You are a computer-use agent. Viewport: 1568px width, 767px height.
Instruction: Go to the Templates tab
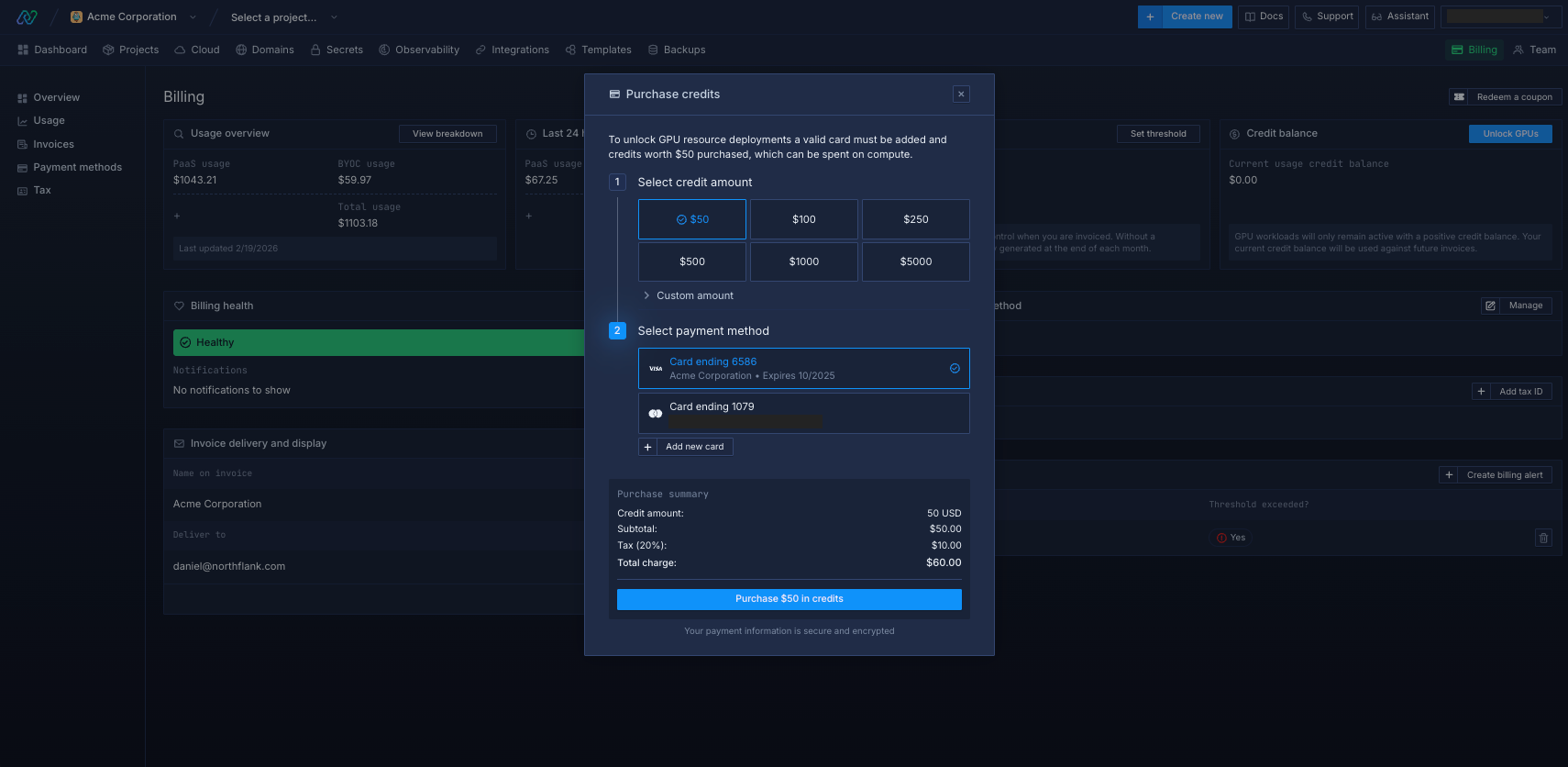click(x=598, y=50)
